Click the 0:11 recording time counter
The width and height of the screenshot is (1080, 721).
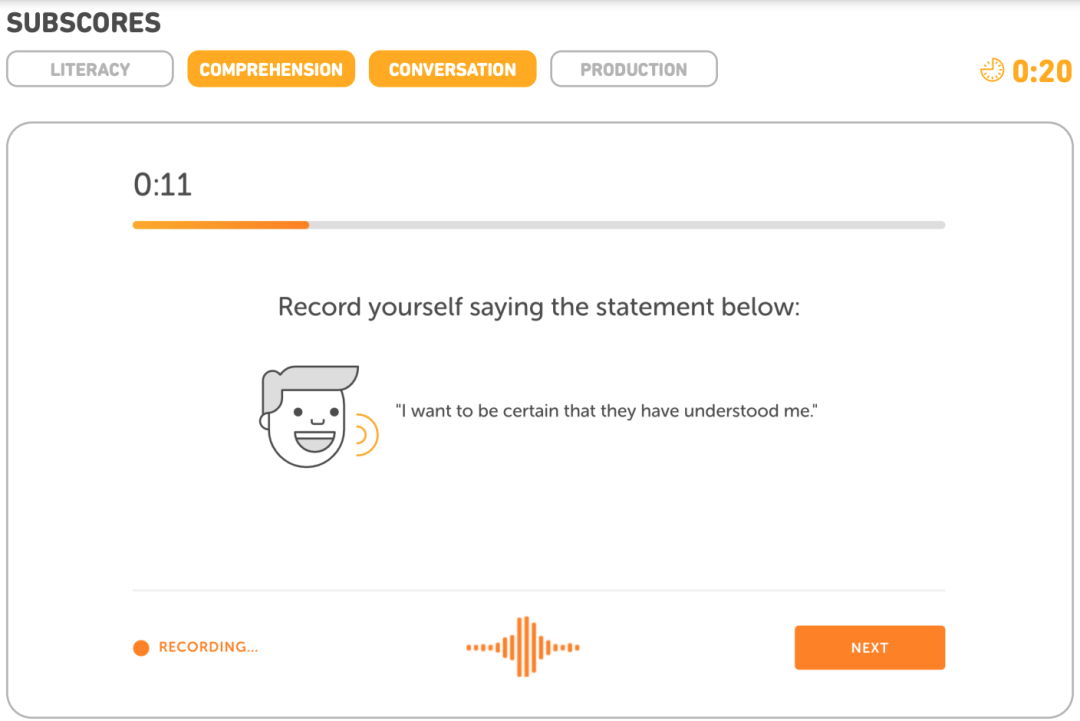[162, 185]
